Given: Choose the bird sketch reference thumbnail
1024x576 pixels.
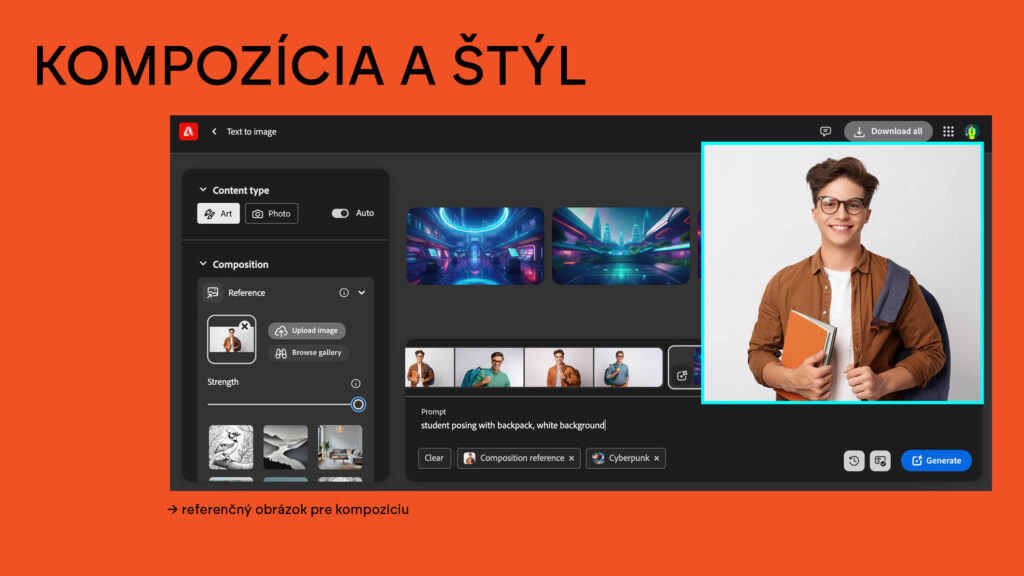Looking at the screenshot, I should point(231,447).
